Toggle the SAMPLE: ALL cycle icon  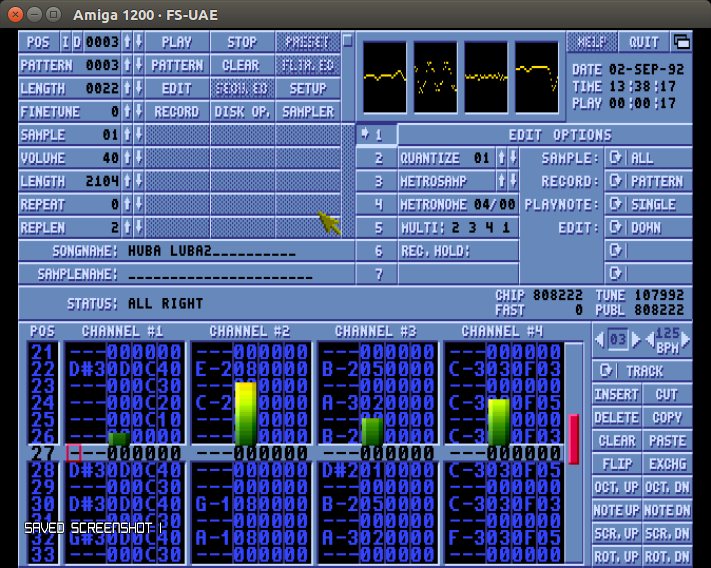(616, 158)
